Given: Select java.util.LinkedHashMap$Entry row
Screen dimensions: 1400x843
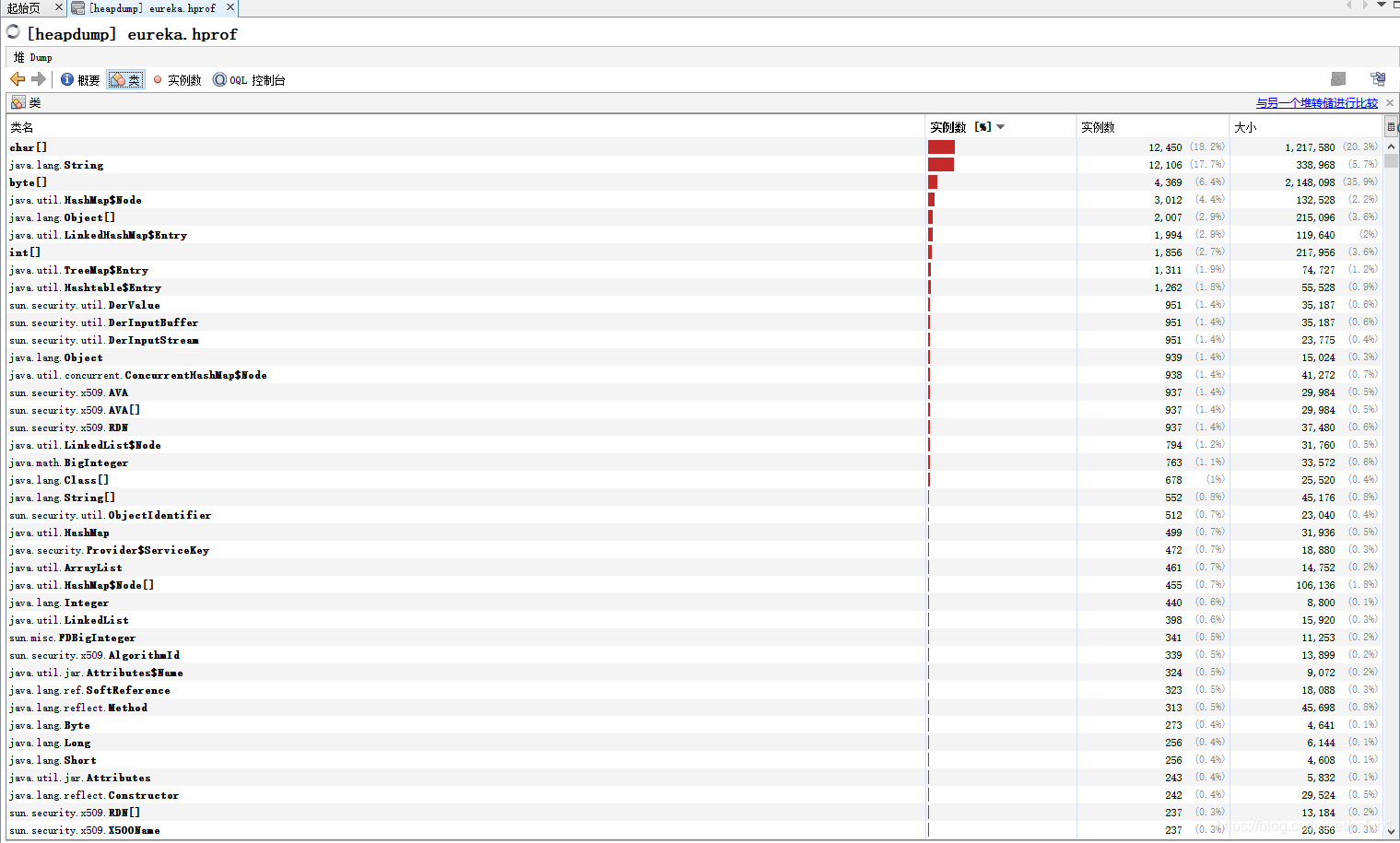Looking at the screenshot, I should click(x=696, y=235).
